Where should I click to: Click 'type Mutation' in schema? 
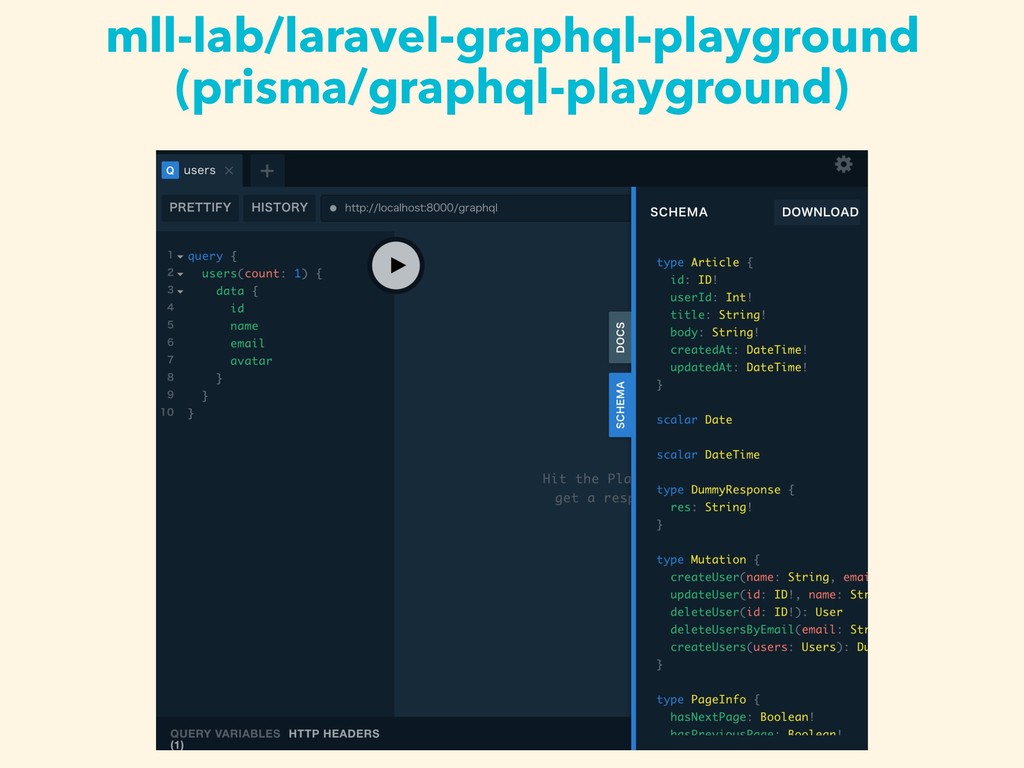[701, 560]
